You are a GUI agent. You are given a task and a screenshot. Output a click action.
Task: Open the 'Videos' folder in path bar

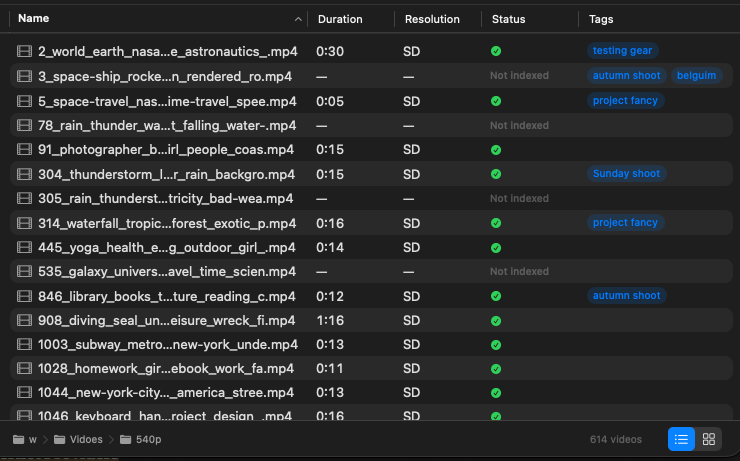click(78, 439)
